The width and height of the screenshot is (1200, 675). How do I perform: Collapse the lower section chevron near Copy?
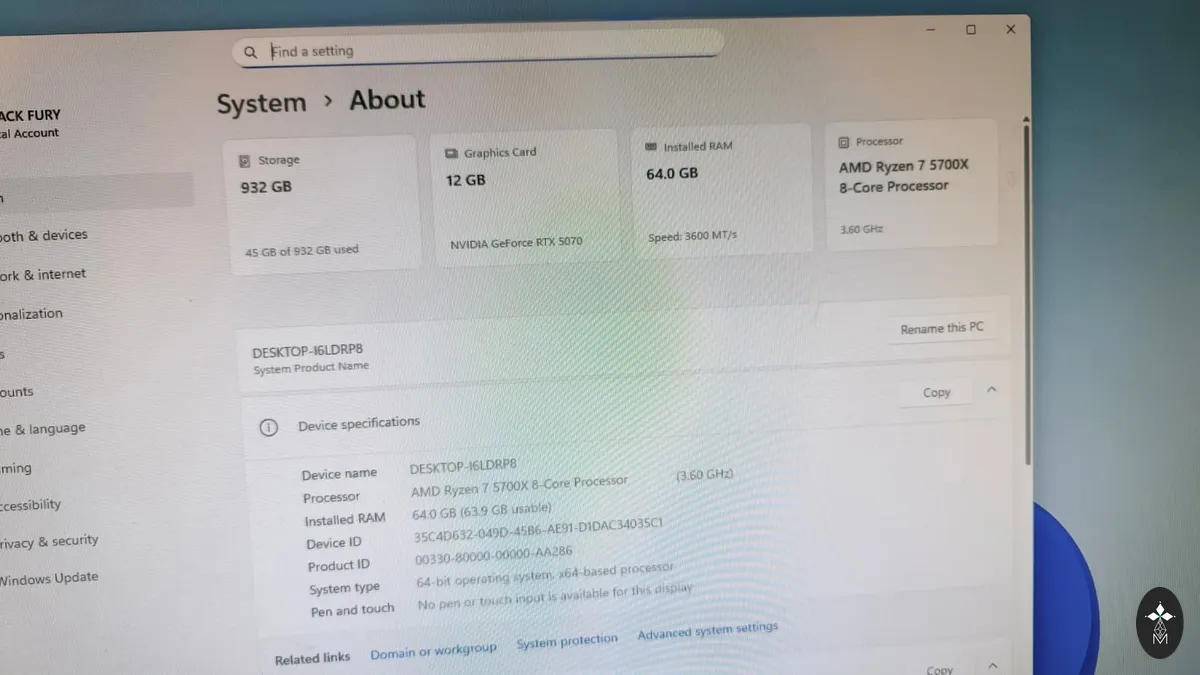tap(992, 665)
